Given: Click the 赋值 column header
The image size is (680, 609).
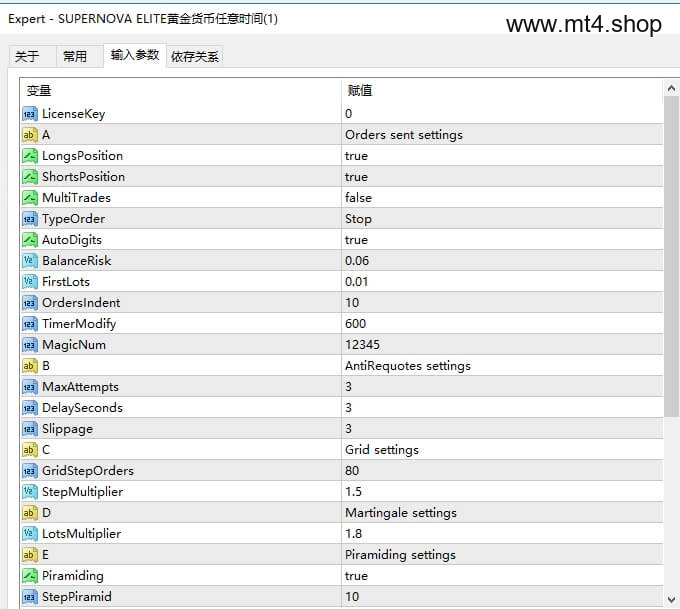Looking at the screenshot, I should (x=502, y=91).
